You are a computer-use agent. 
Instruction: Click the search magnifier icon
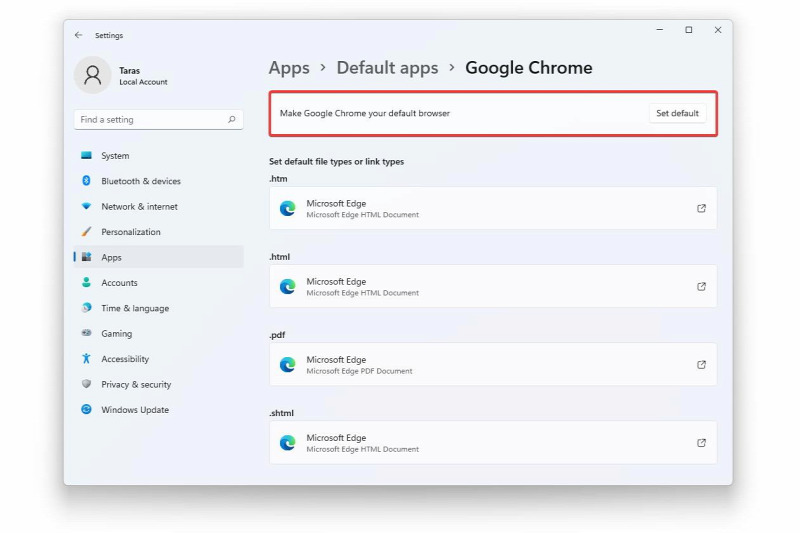(x=232, y=119)
